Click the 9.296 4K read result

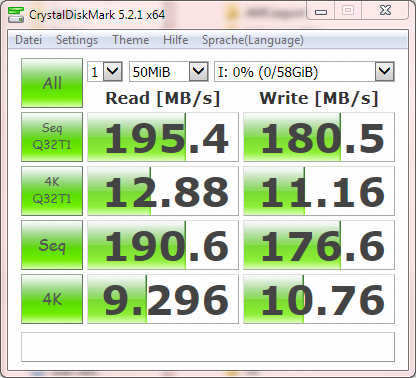(x=163, y=299)
